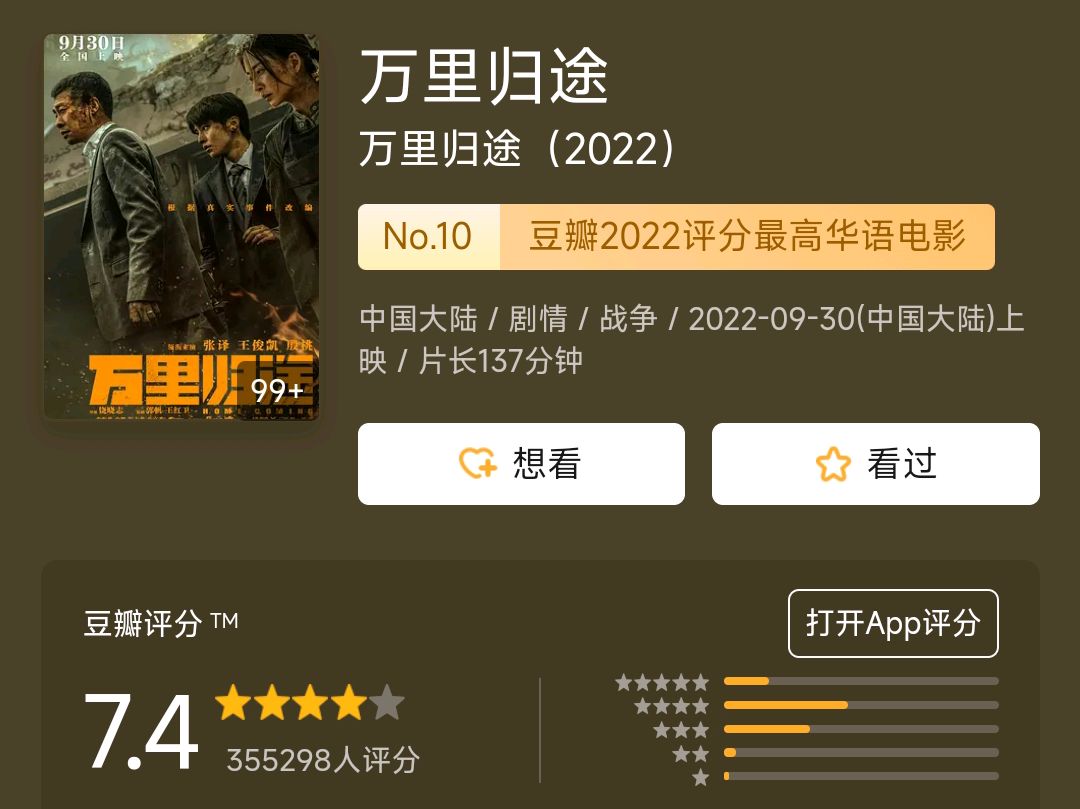Mark the movie as 看过
The height and width of the screenshot is (809, 1080).
coord(875,463)
